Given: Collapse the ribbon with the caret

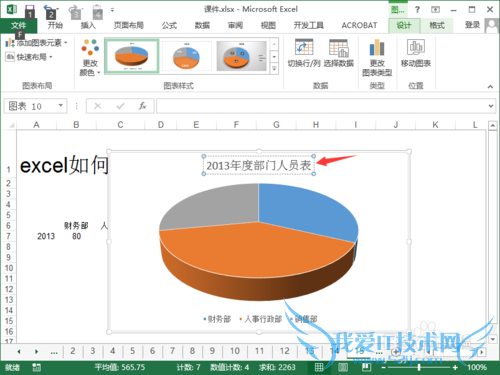Looking at the screenshot, I should pos(490,87).
